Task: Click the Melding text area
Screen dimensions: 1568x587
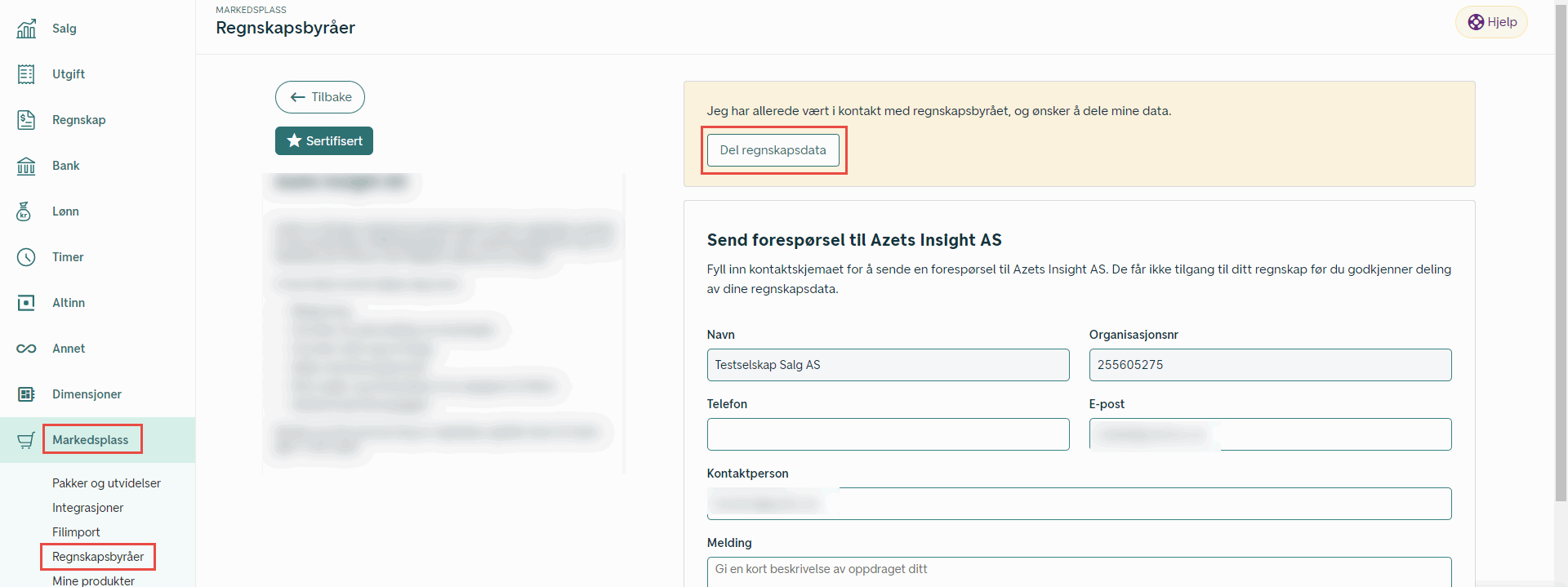Action: click(x=1079, y=571)
